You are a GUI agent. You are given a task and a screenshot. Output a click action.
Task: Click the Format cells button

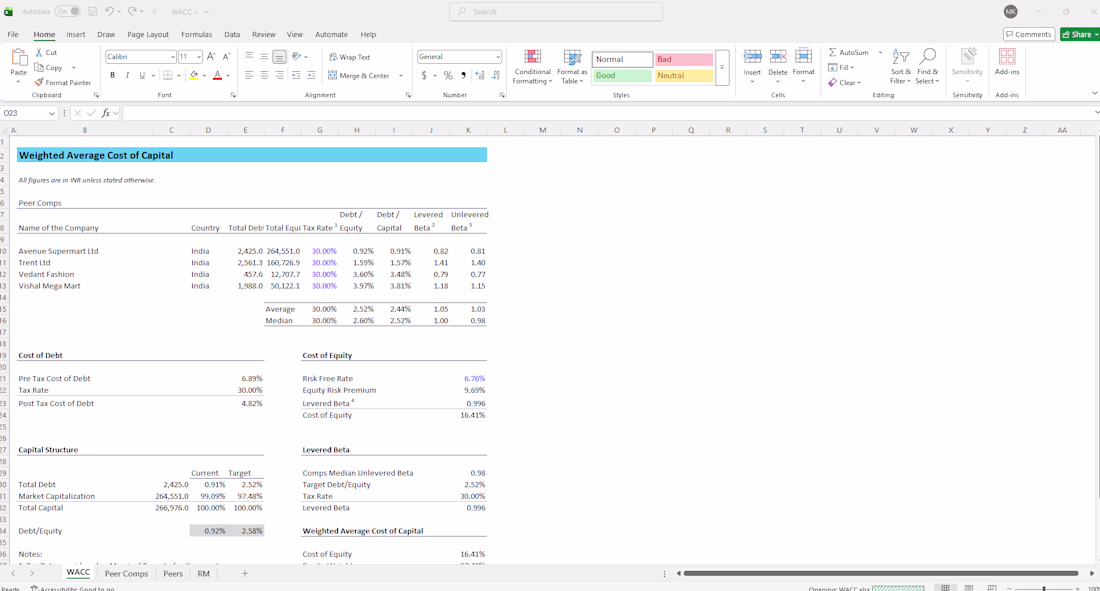[x=803, y=63]
